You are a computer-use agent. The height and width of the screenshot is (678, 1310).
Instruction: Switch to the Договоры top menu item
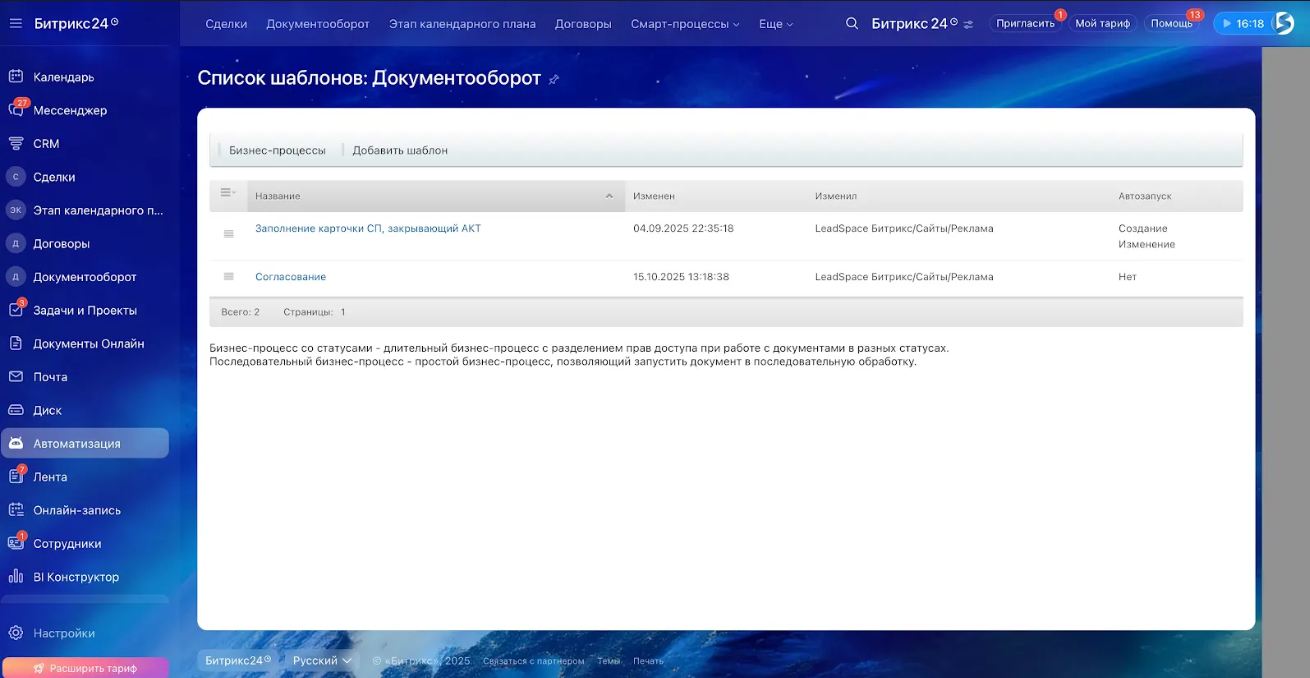[583, 24]
